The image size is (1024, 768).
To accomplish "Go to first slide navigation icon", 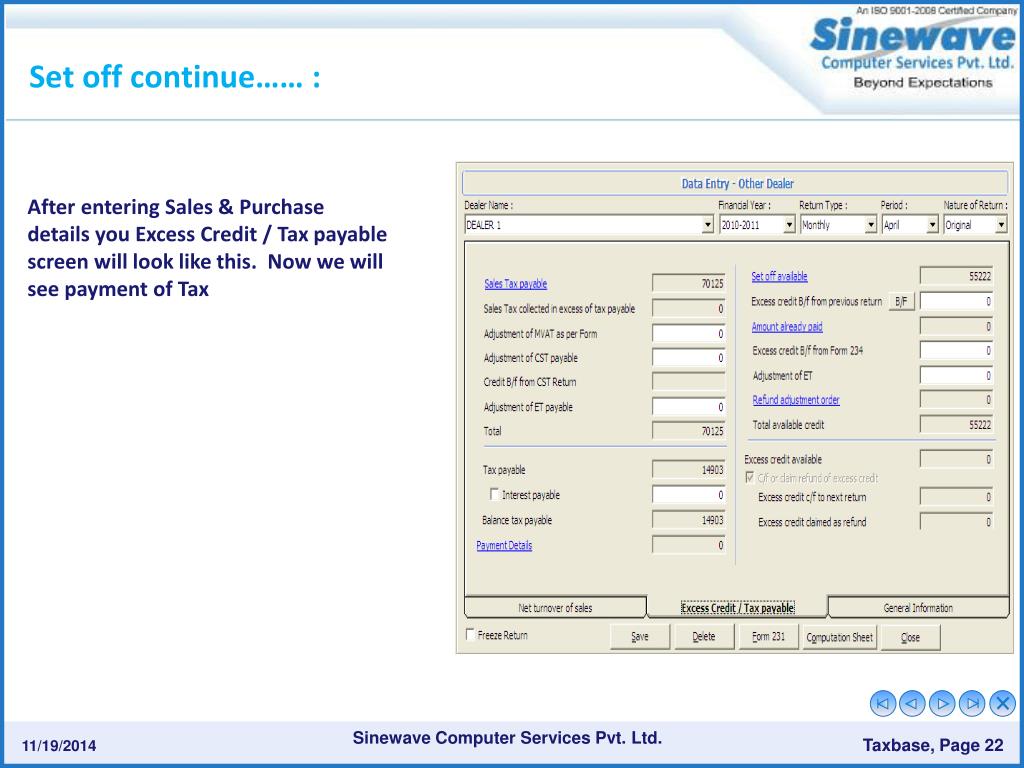I will click(x=883, y=703).
